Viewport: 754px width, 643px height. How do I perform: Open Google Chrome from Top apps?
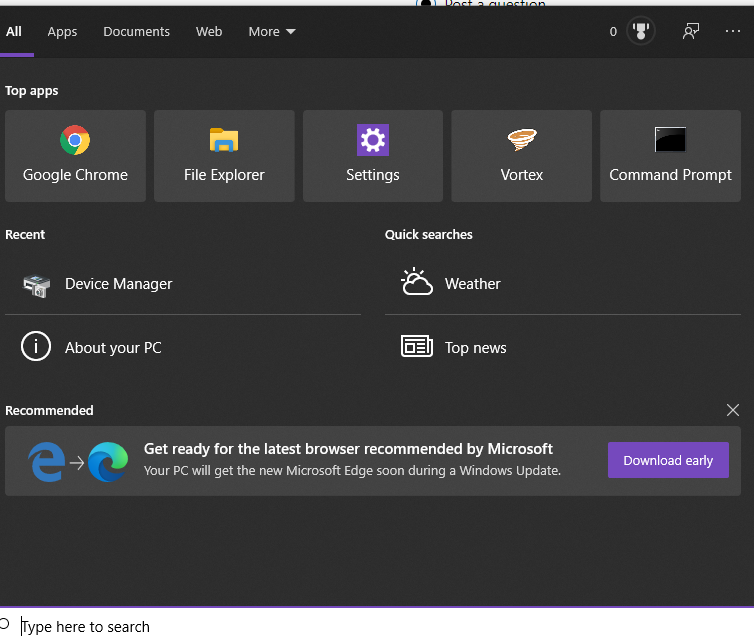75,156
